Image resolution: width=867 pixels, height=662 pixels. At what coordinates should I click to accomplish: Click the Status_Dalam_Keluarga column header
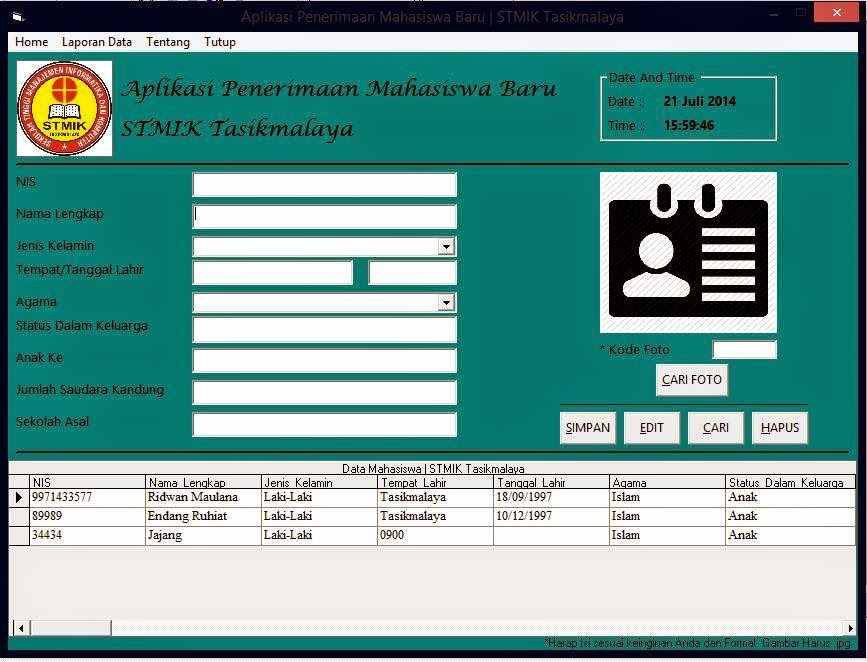791,482
